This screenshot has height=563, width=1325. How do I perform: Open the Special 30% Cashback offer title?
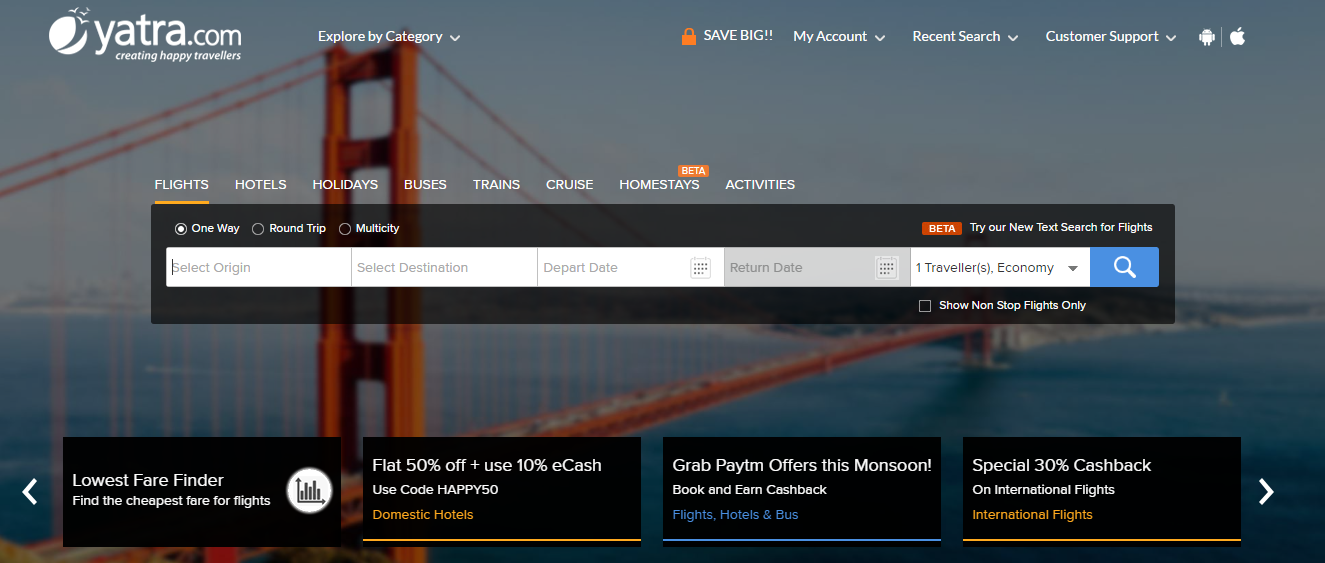(x=1061, y=465)
